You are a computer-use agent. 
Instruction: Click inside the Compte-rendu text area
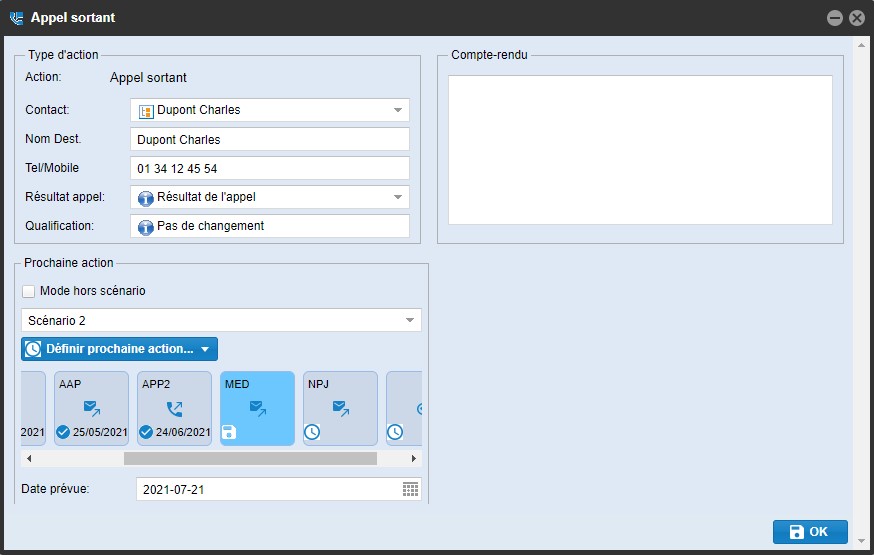[640, 150]
